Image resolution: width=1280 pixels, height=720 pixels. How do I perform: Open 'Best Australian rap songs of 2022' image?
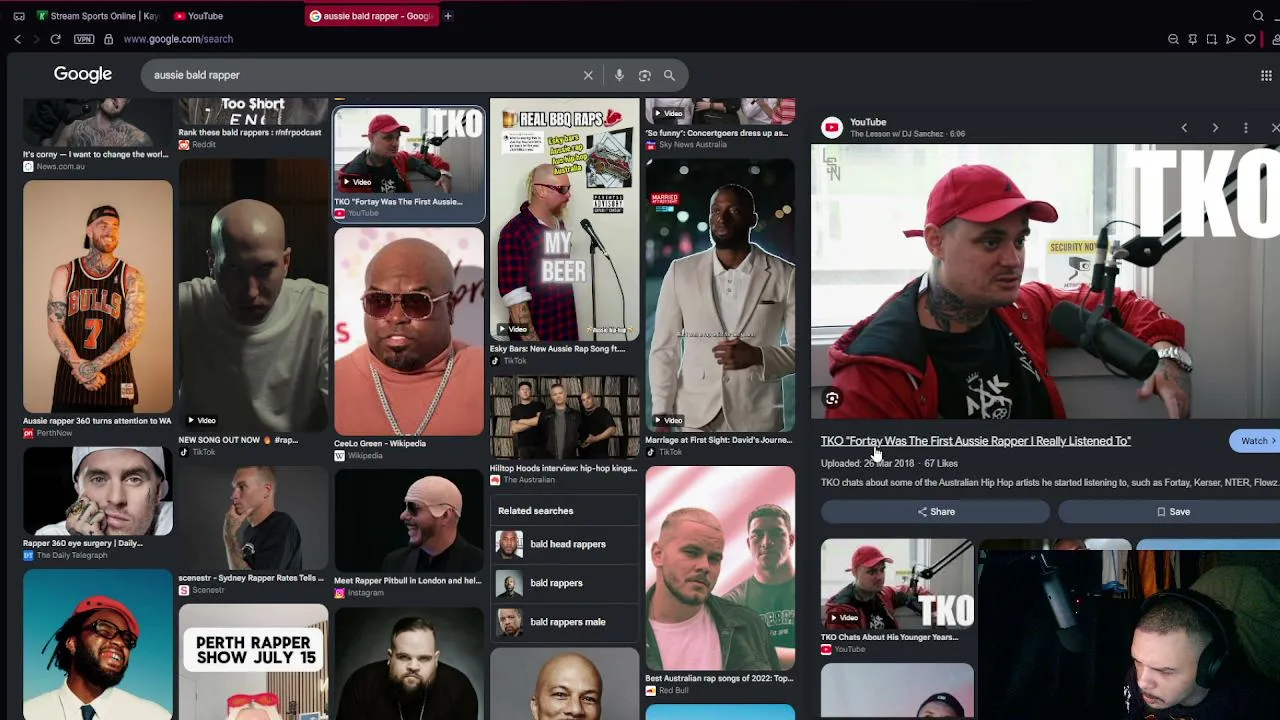tap(720, 568)
